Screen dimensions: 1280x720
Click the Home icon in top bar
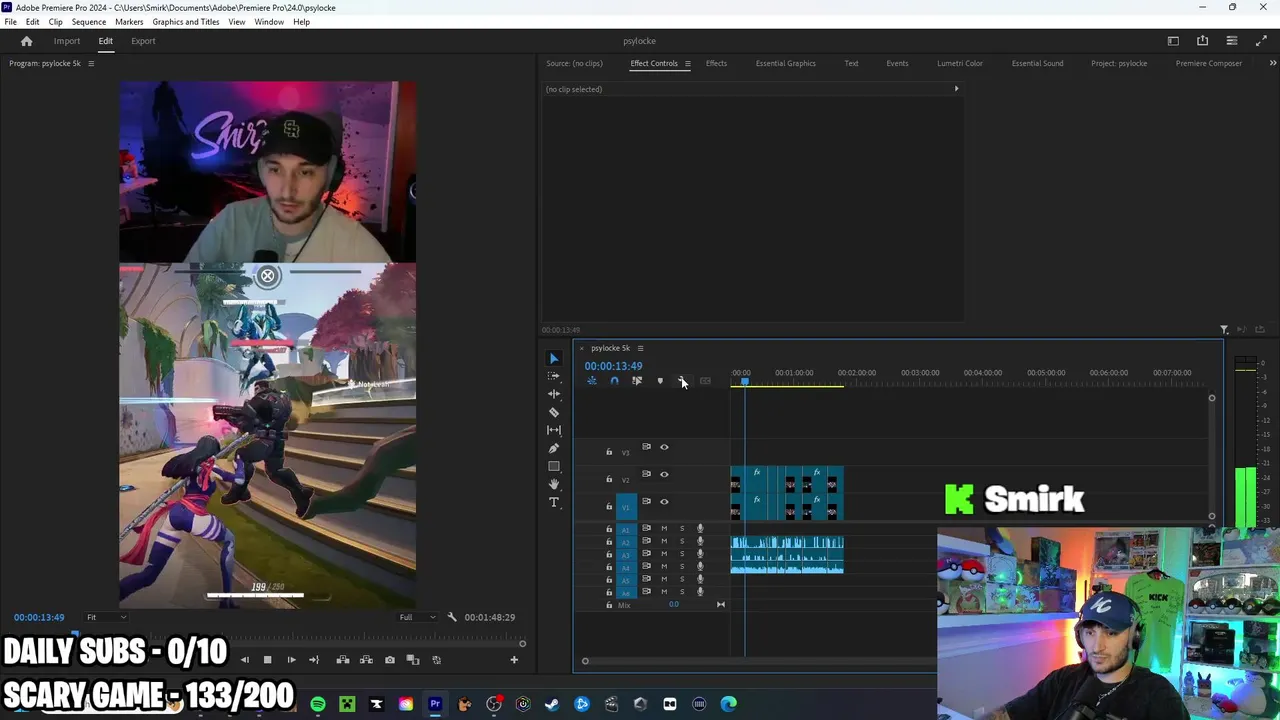(27, 41)
